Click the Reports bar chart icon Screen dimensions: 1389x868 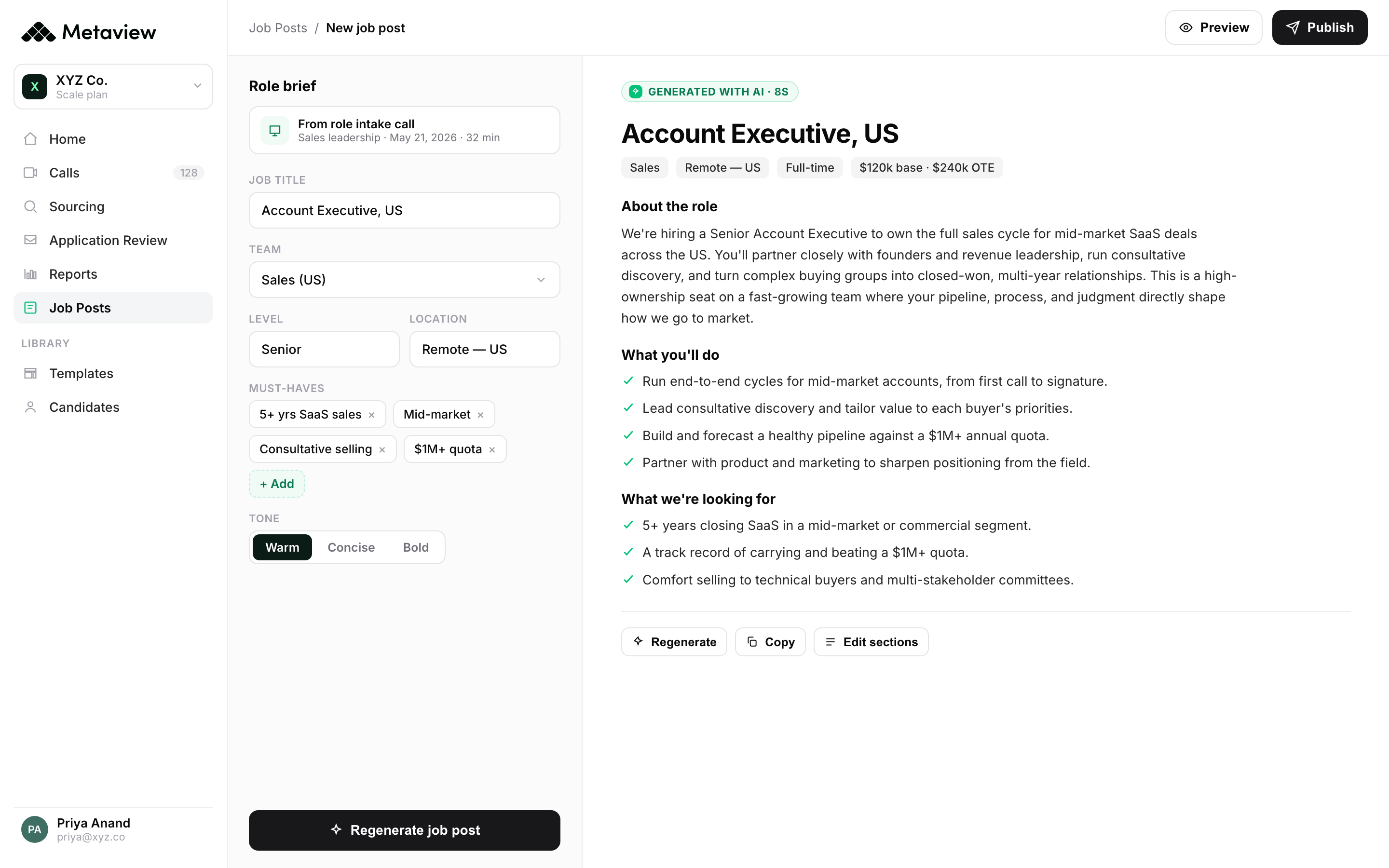[30, 274]
